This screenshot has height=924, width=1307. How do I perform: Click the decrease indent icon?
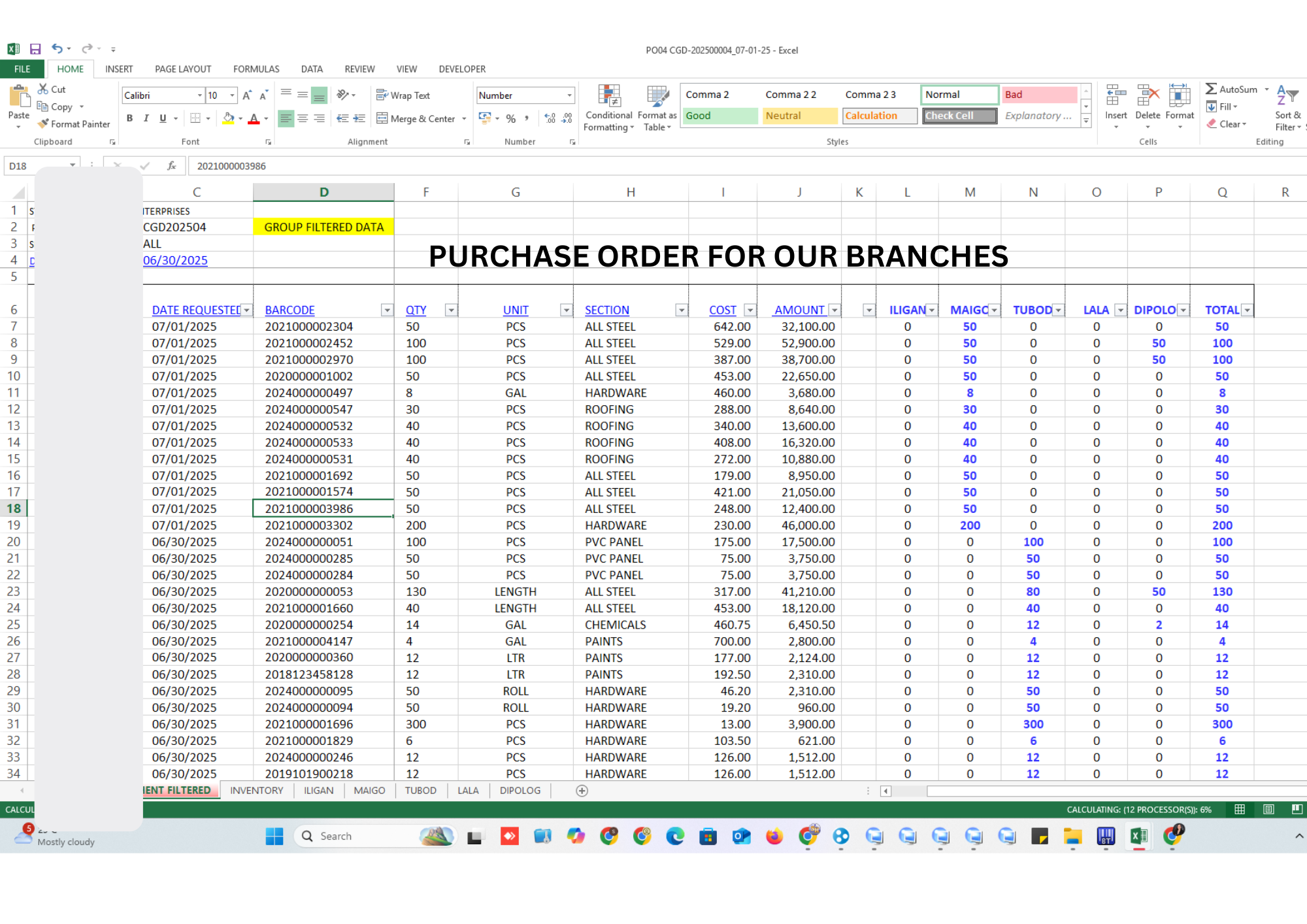[342, 118]
